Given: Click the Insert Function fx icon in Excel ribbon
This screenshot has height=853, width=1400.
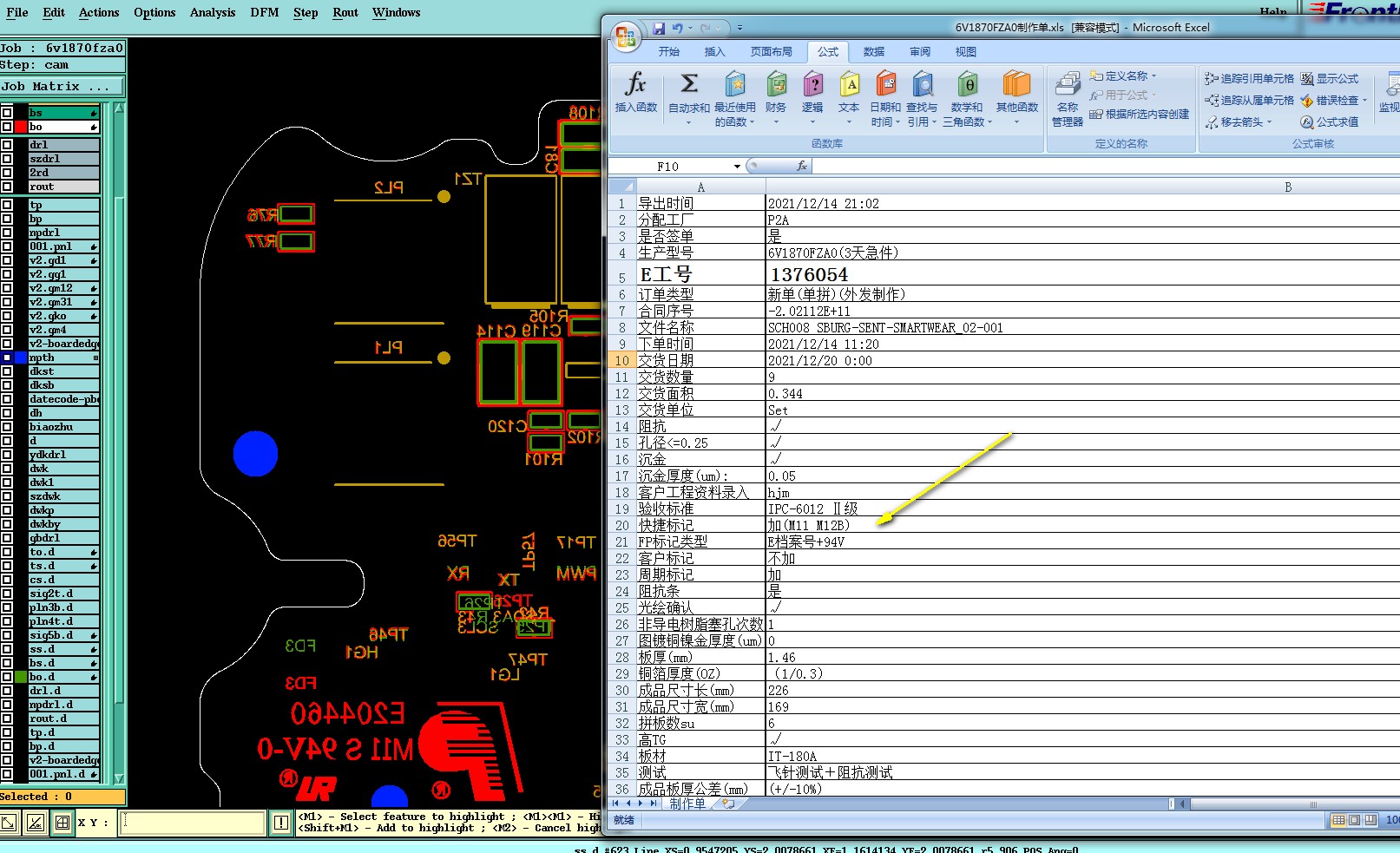Looking at the screenshot, I should [x=635, y=84].
